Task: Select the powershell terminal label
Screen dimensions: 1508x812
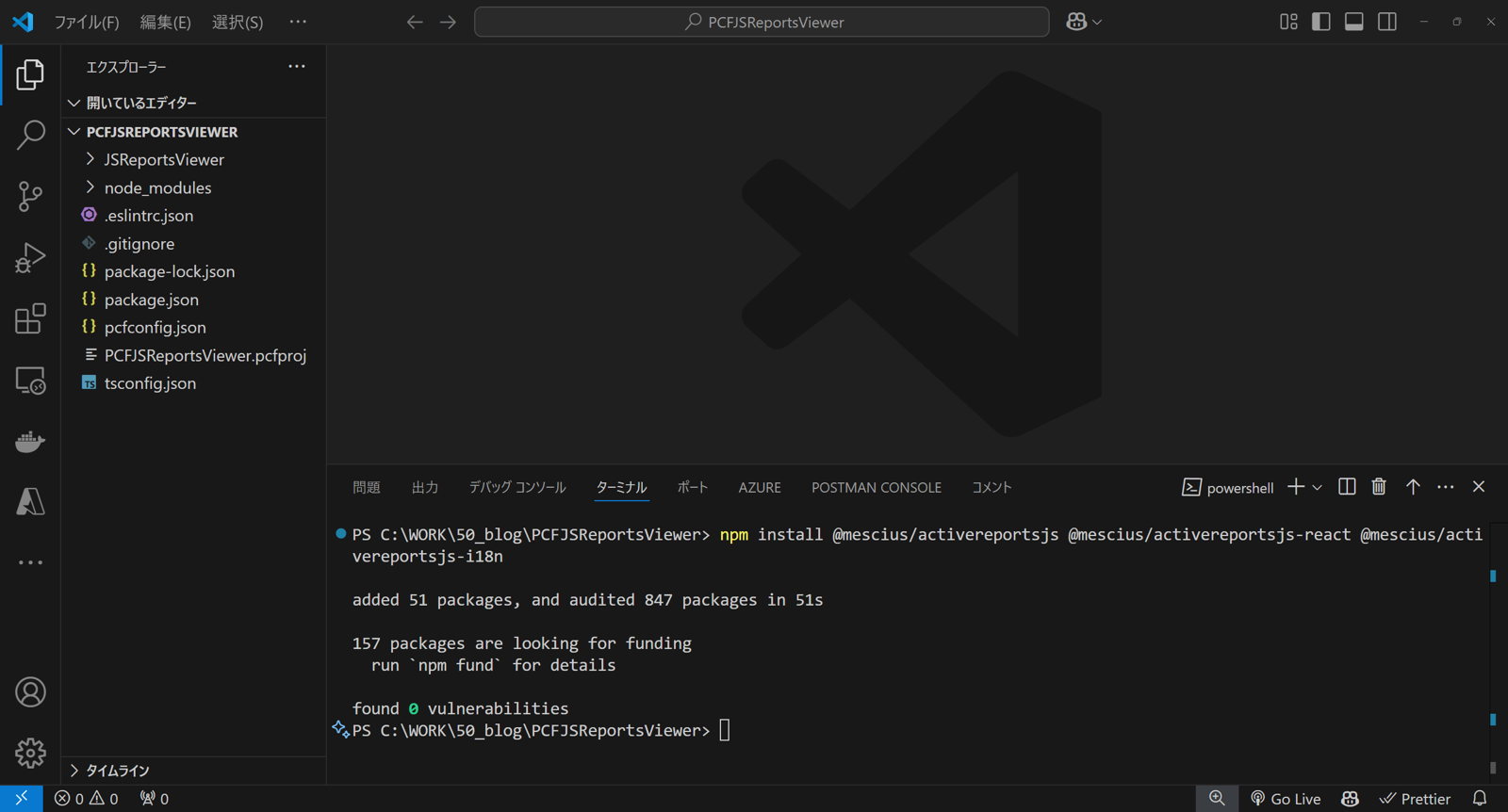Action: point(1228,487)
